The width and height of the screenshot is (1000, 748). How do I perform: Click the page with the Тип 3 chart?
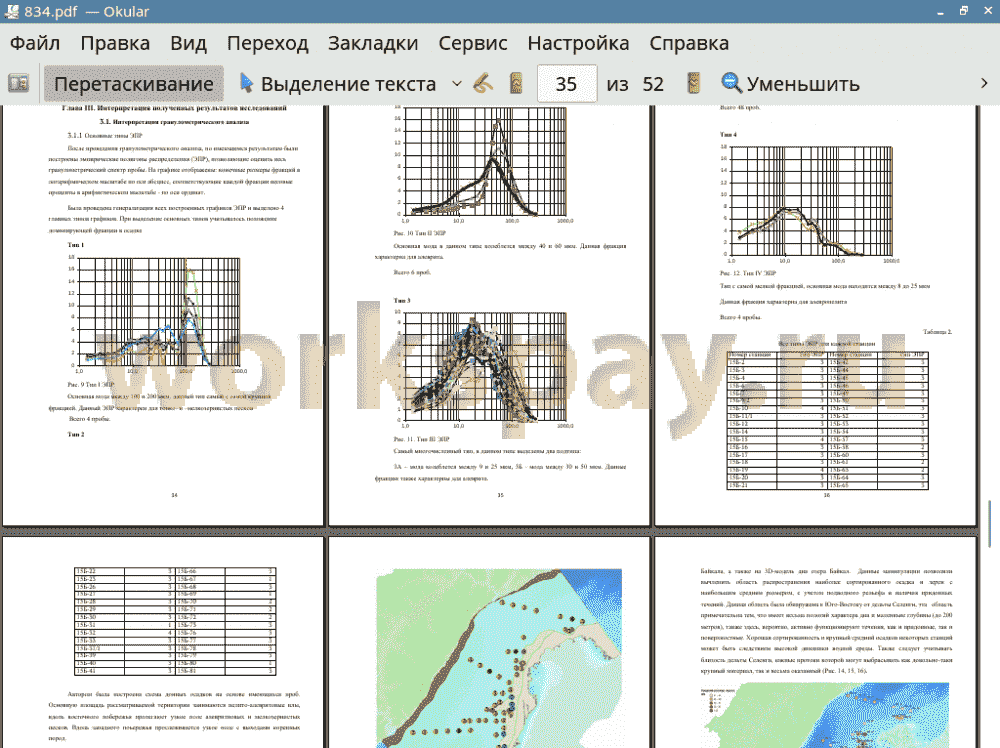[489, 316]
